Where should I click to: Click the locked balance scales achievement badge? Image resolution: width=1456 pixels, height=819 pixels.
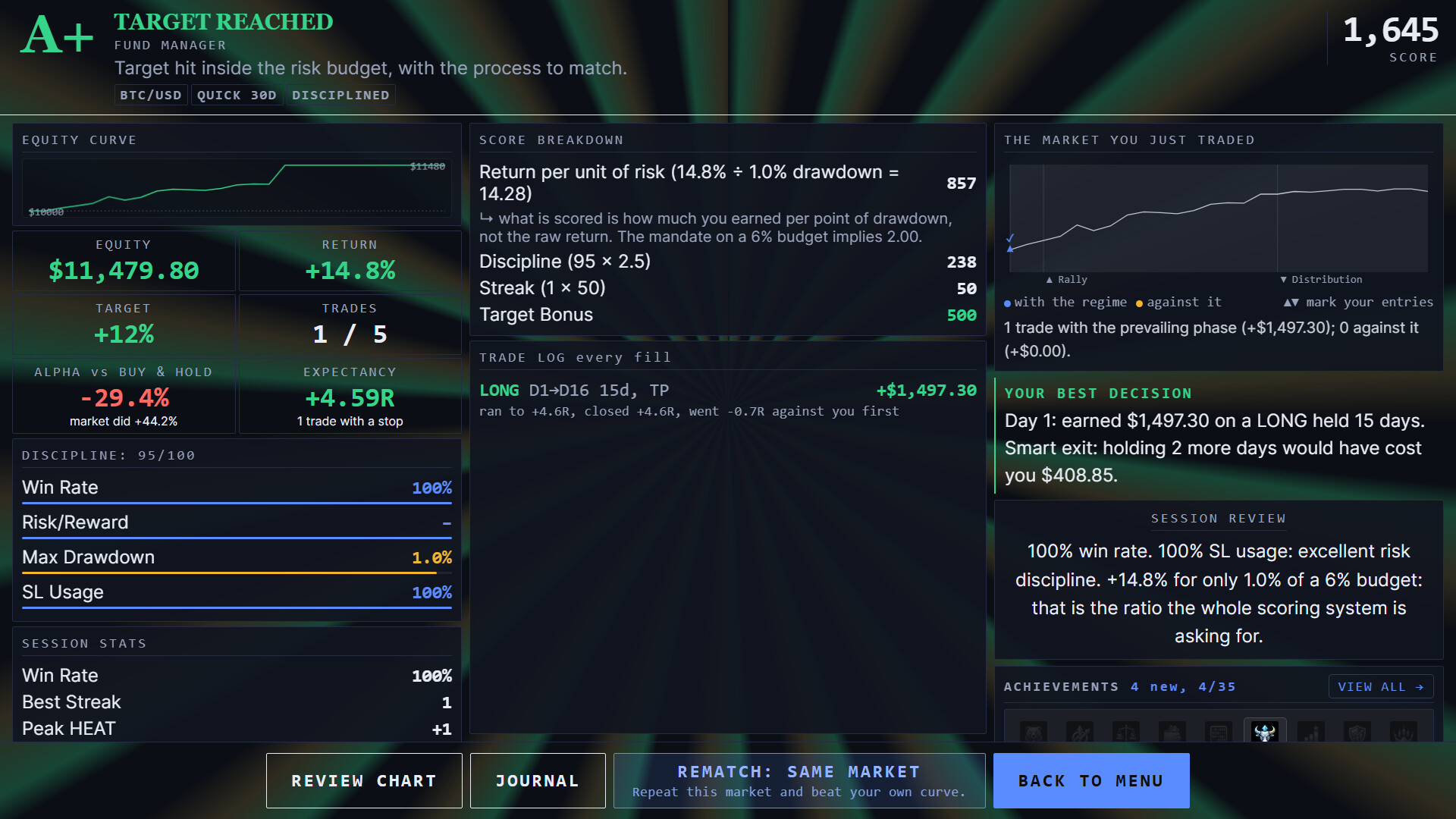coord(1126,732)
